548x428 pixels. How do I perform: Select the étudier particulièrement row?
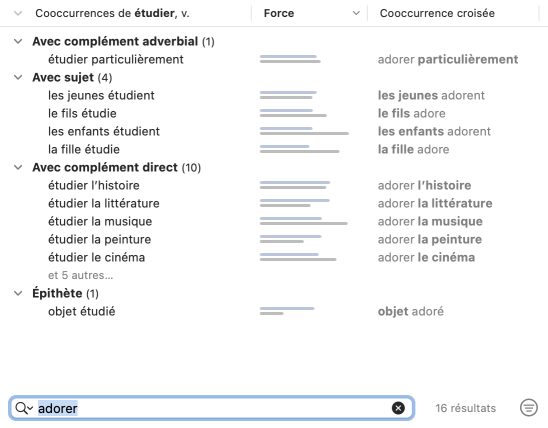[x=274, y=59]
